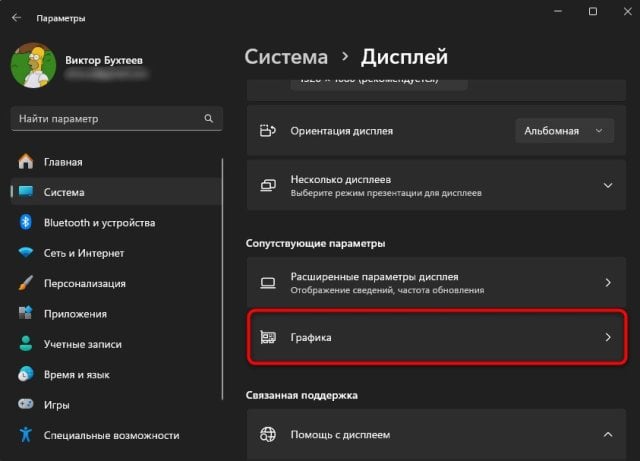Open Главная home section
Image resolution: width=640 pixels, height=461 pixels.
[62, 161]
